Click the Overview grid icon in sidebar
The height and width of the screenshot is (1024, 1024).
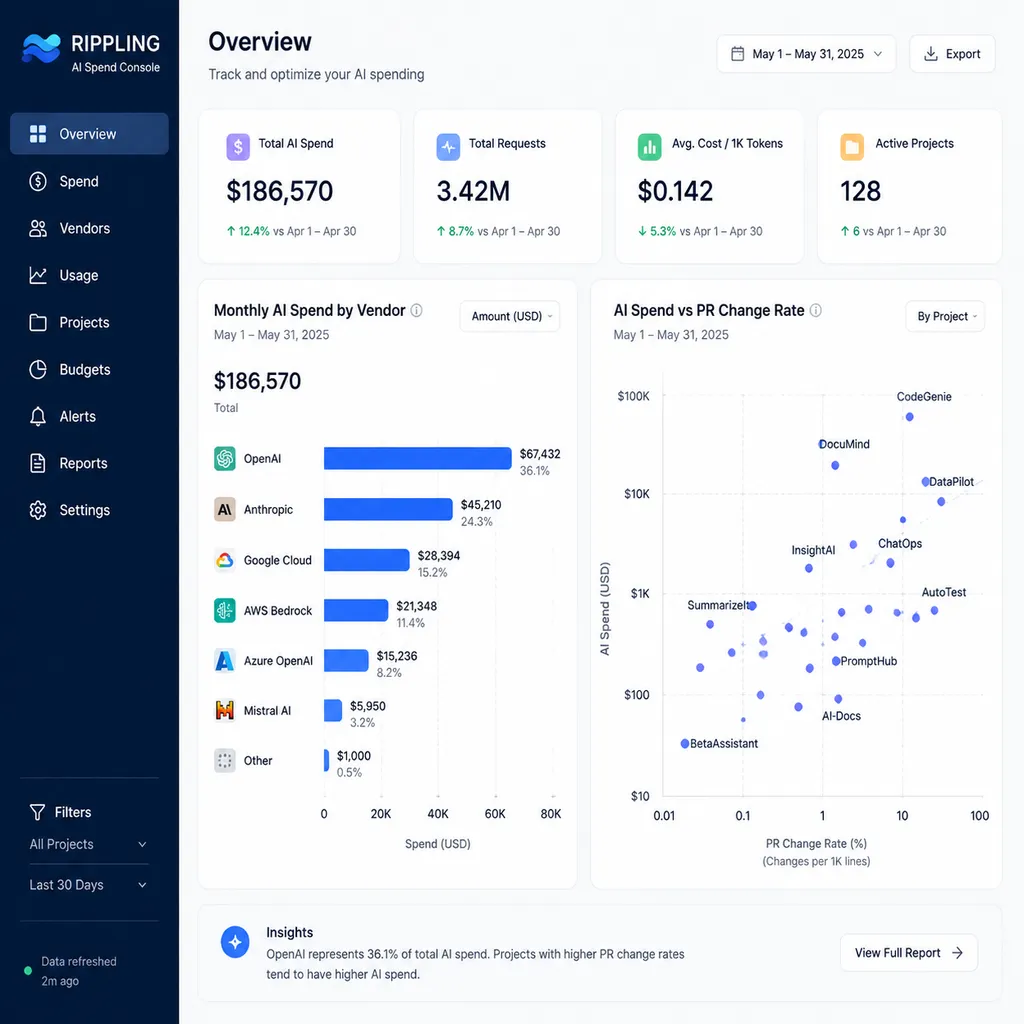(38, 134)
